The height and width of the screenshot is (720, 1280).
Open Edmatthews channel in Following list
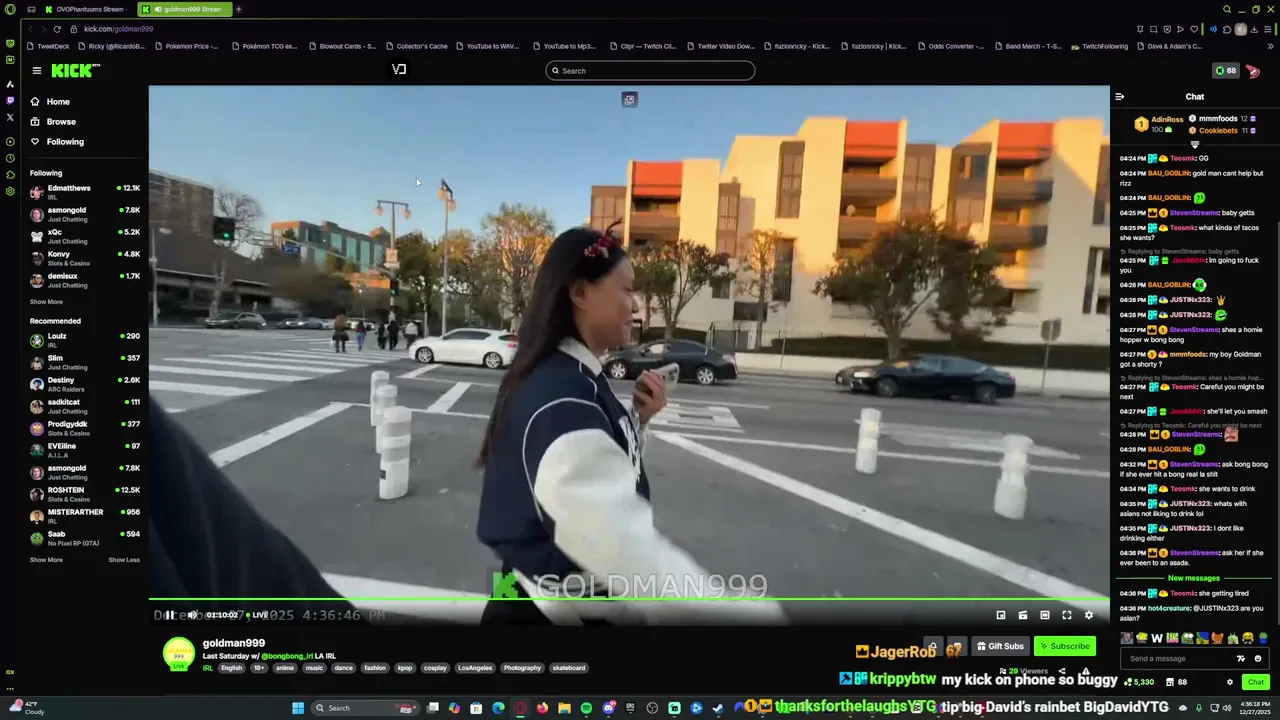pos(85,191)
